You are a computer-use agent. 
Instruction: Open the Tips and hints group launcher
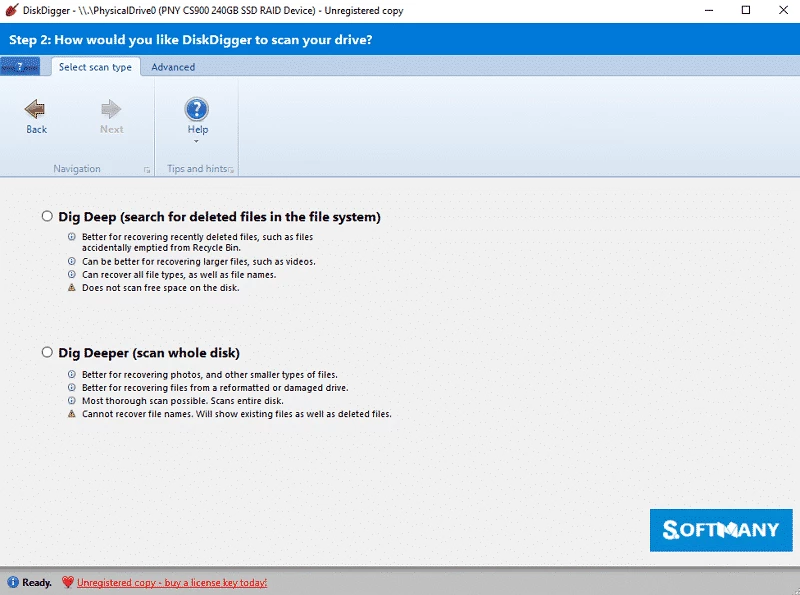coord(231,171)
